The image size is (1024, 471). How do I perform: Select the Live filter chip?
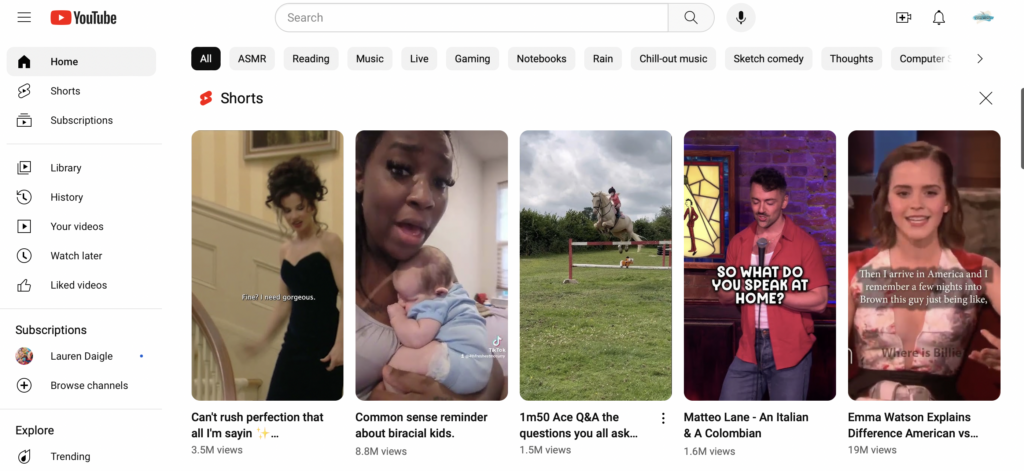[419, 59]
